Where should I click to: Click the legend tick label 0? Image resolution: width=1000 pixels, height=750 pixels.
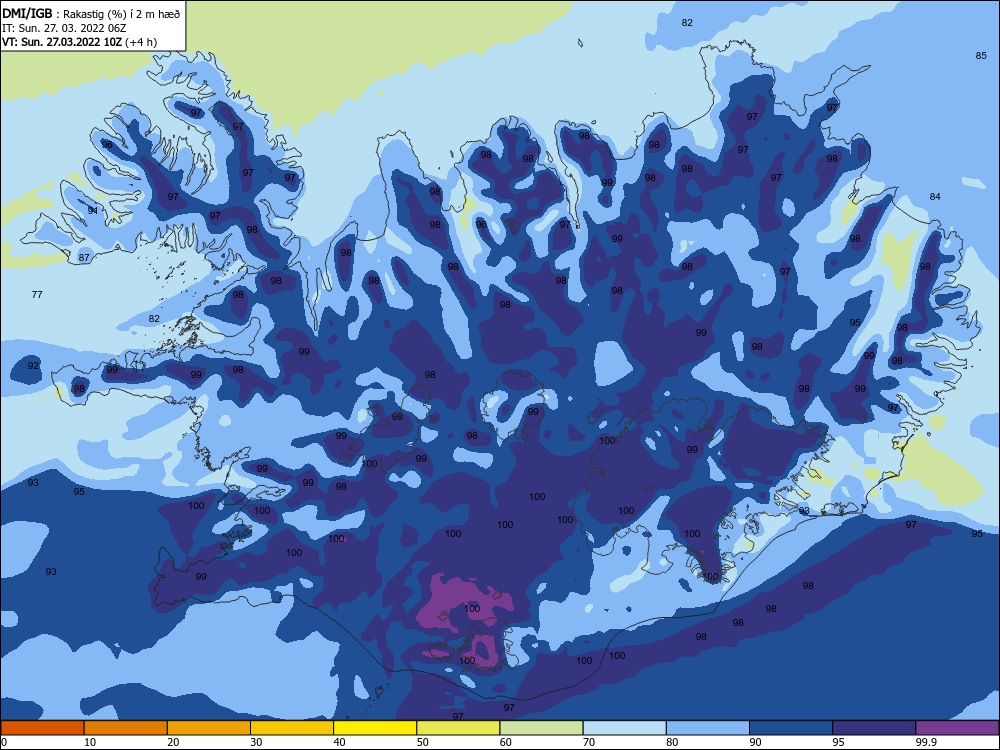(4, 742)
